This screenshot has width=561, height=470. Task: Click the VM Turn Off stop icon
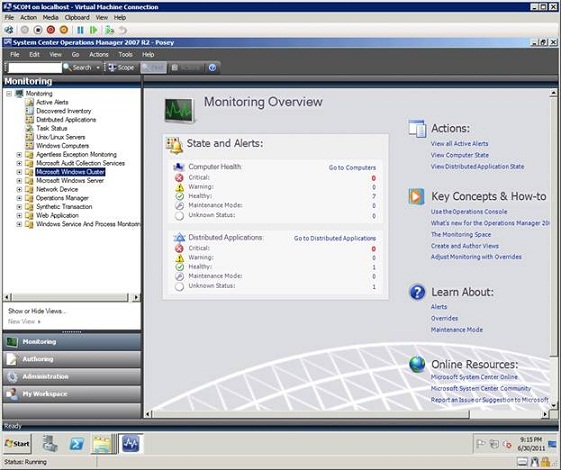click(x=38, y=30)
